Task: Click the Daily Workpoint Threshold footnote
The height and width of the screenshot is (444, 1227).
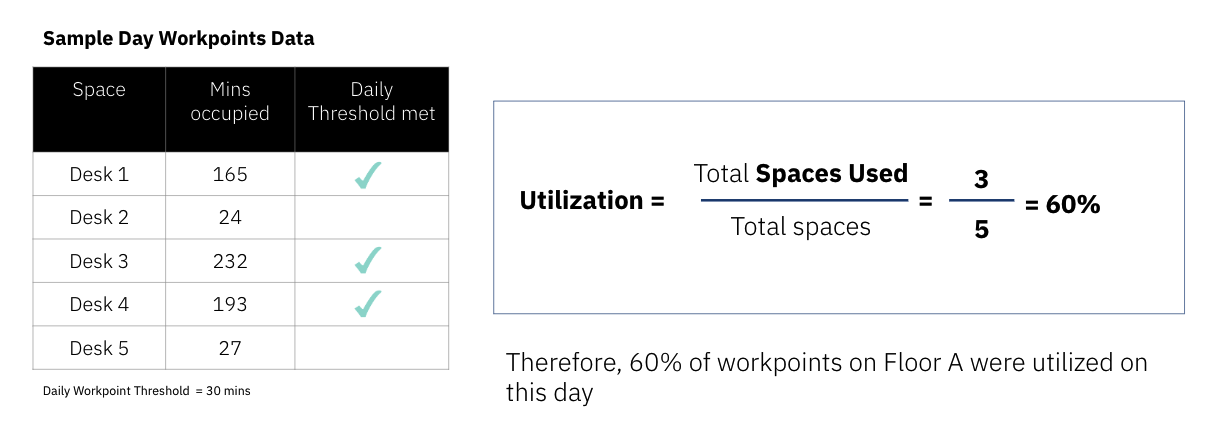Action: (x=147, y=391)
